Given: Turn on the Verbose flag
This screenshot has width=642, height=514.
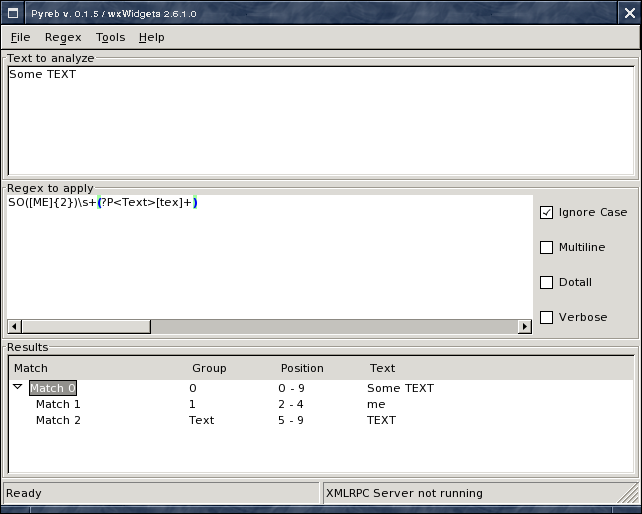Looking at the screenshot, I should pos(547,317).
